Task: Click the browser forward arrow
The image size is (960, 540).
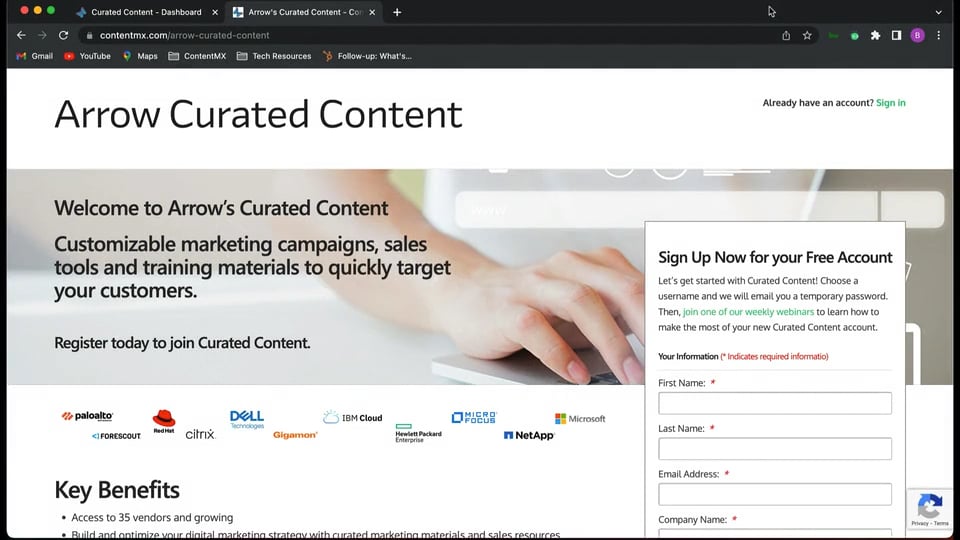Action: point(42,36)
